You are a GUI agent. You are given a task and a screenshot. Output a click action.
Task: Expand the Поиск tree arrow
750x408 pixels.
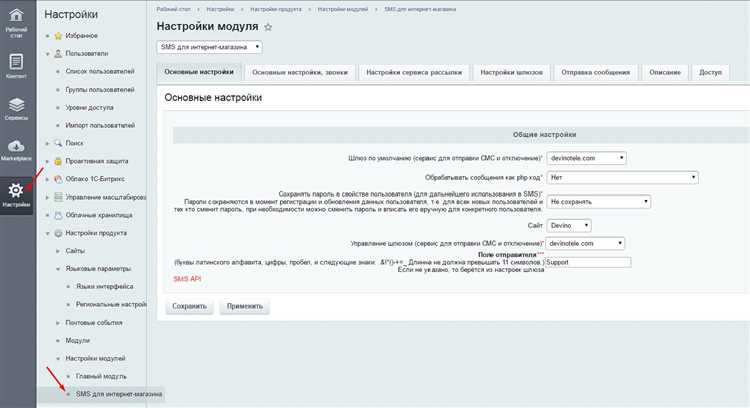pyautogui.click(x=47, y=143)
